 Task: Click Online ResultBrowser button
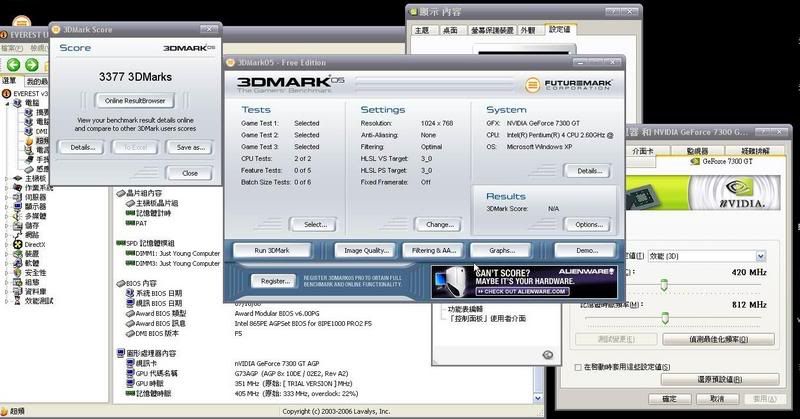point(135,101)
